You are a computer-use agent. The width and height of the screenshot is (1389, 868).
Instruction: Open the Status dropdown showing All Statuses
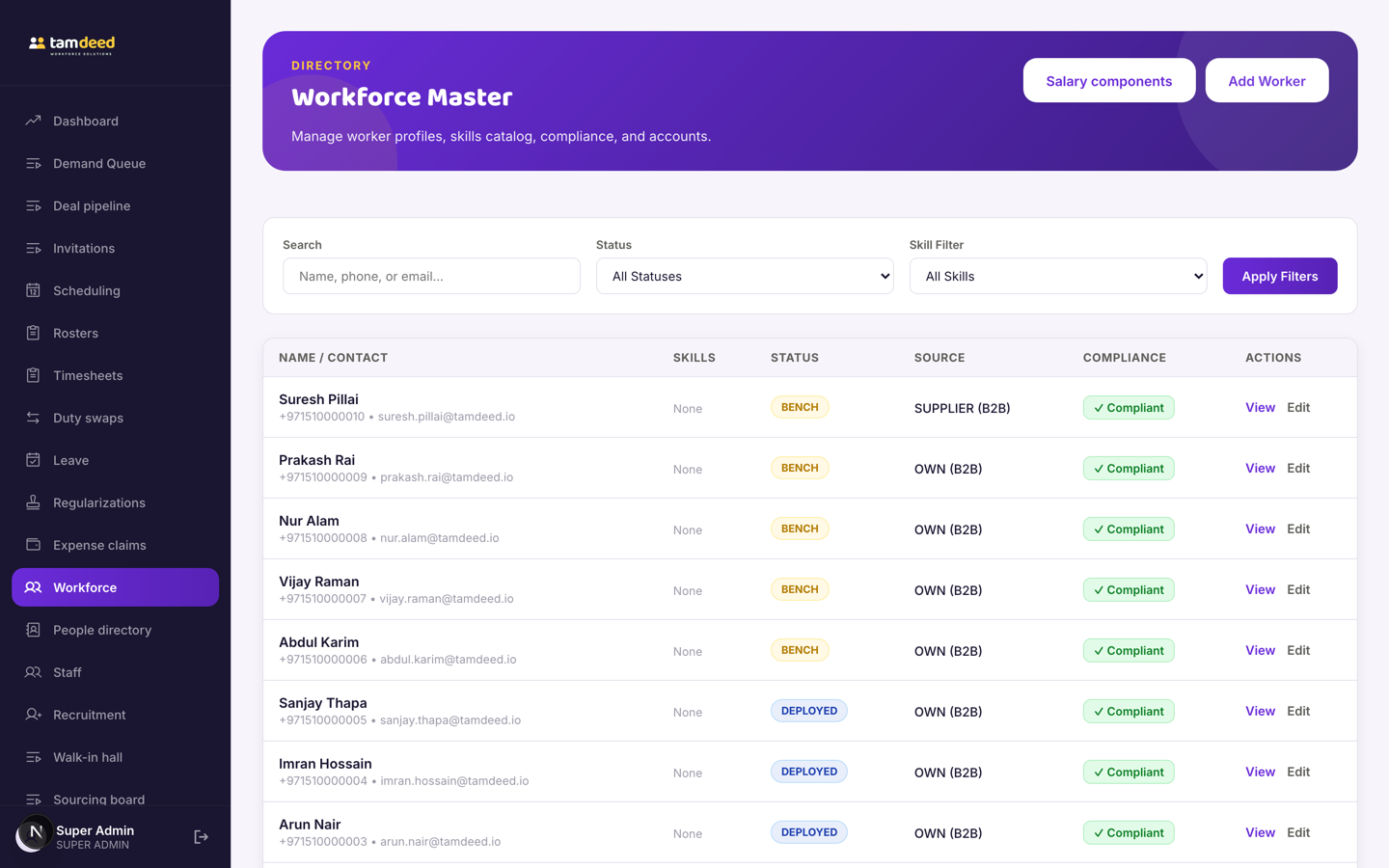(745, 276)
